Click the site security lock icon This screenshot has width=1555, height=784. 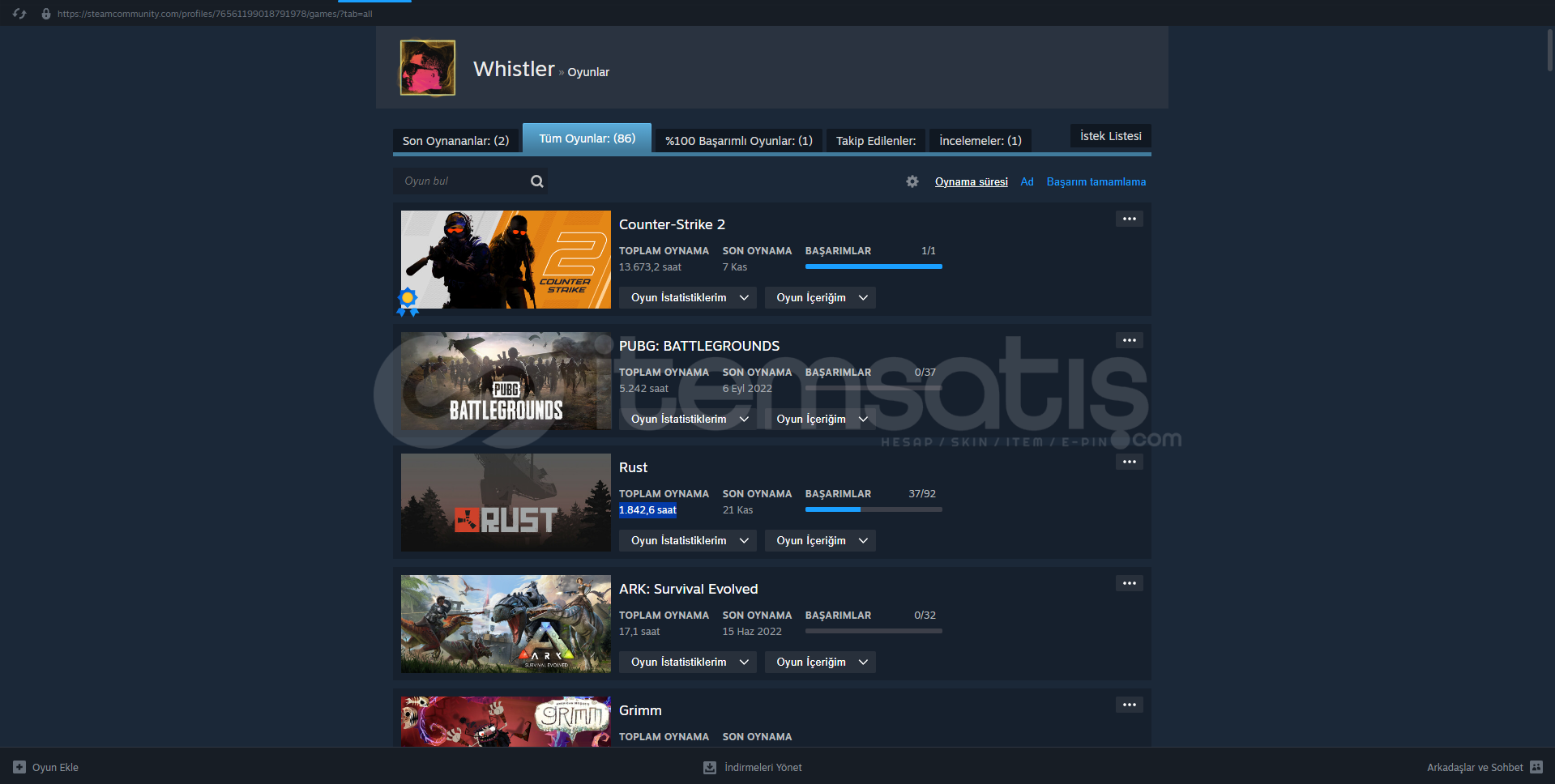tap(46, 14)
